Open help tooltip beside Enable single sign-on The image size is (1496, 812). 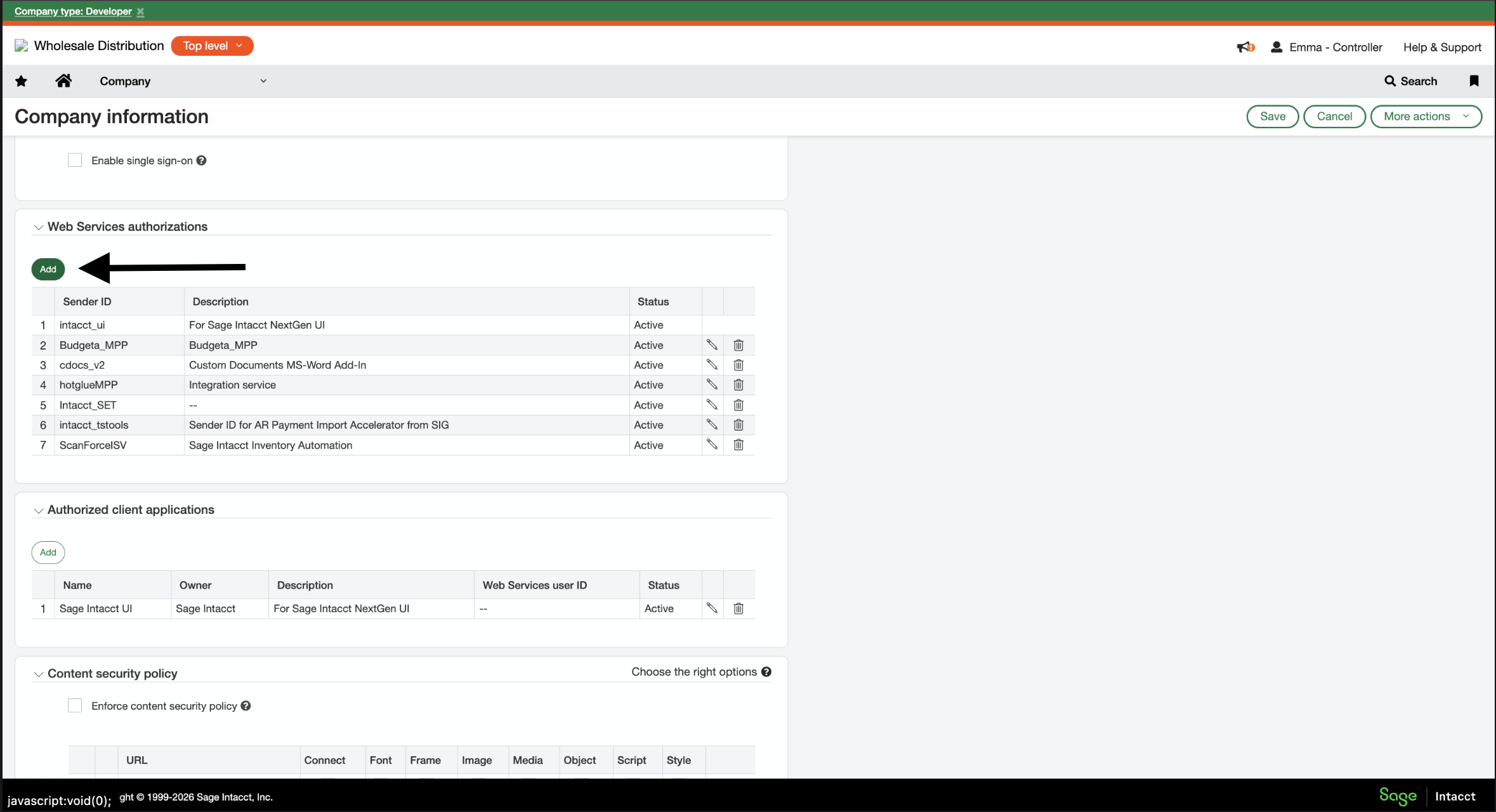click(201, 160)
